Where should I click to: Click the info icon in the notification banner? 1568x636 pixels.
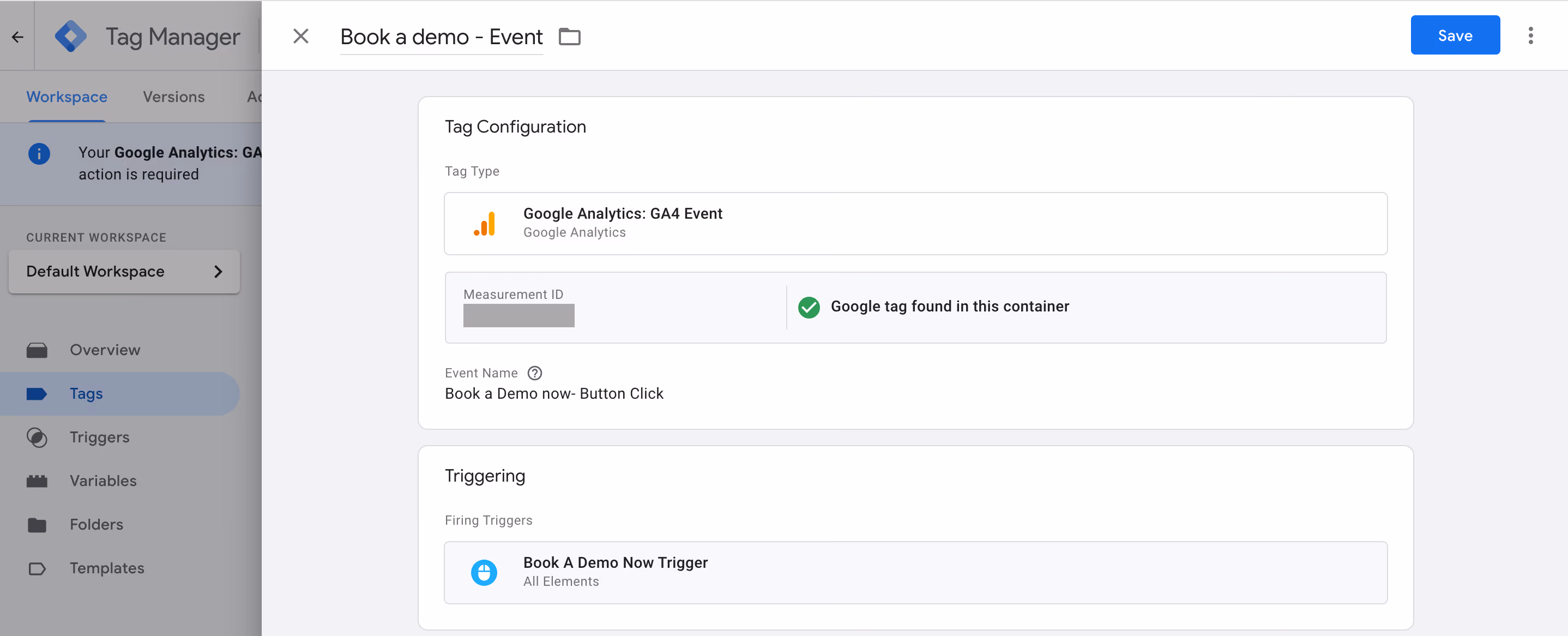(39, 153)
